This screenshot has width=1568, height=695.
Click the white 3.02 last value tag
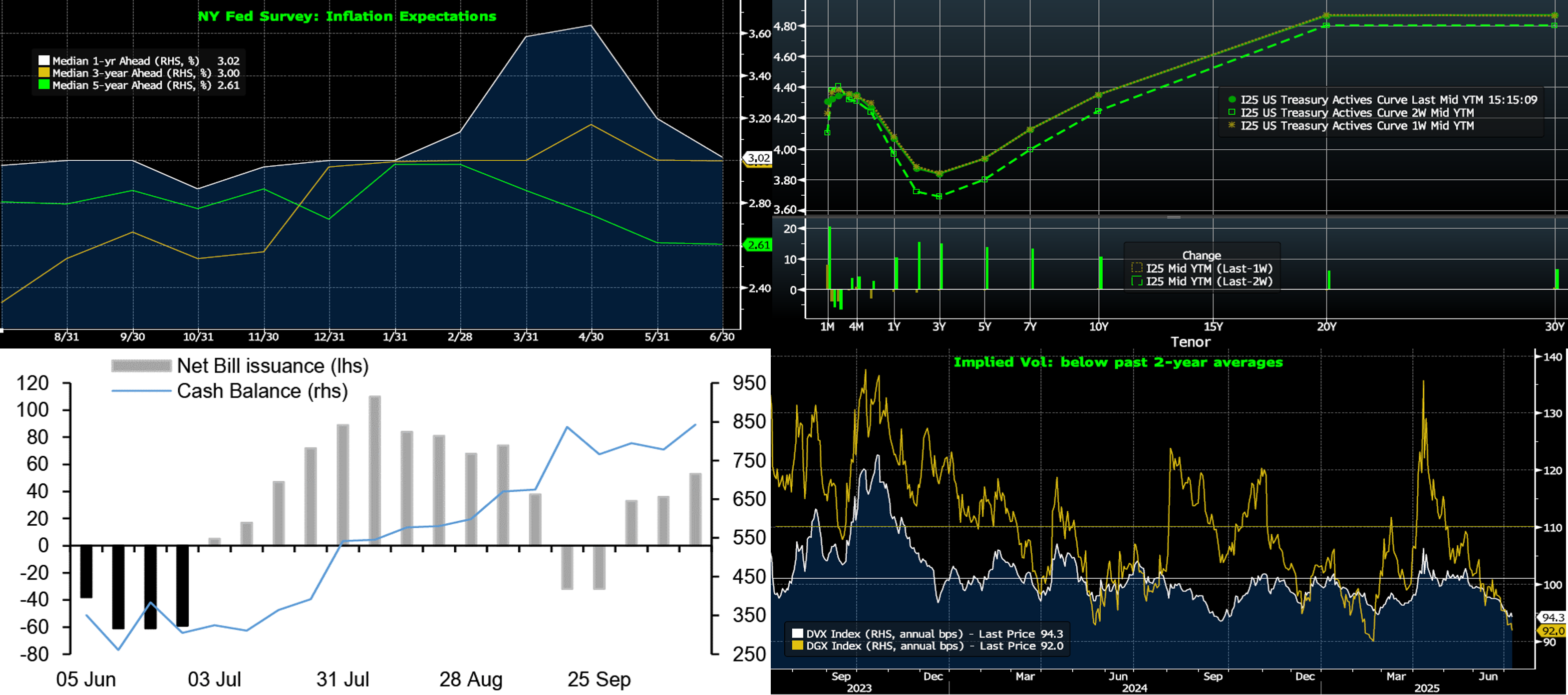[758, 158]
